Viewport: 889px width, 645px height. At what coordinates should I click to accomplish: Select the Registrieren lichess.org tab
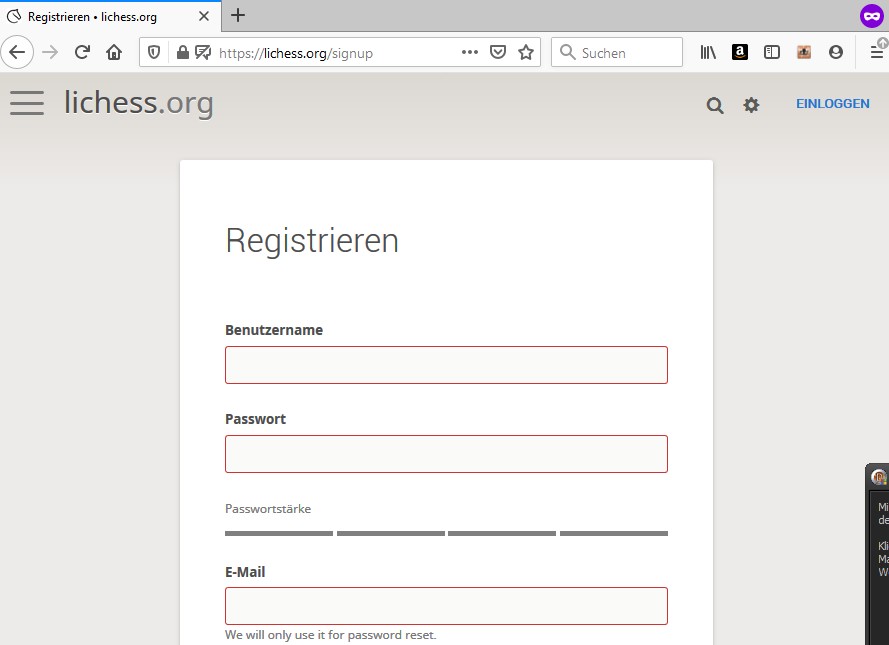tap(108, 16)
